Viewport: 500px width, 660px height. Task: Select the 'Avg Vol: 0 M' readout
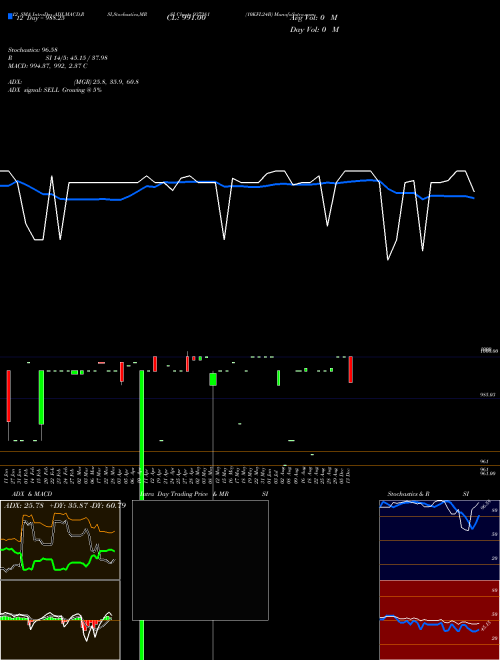point(314,18)
